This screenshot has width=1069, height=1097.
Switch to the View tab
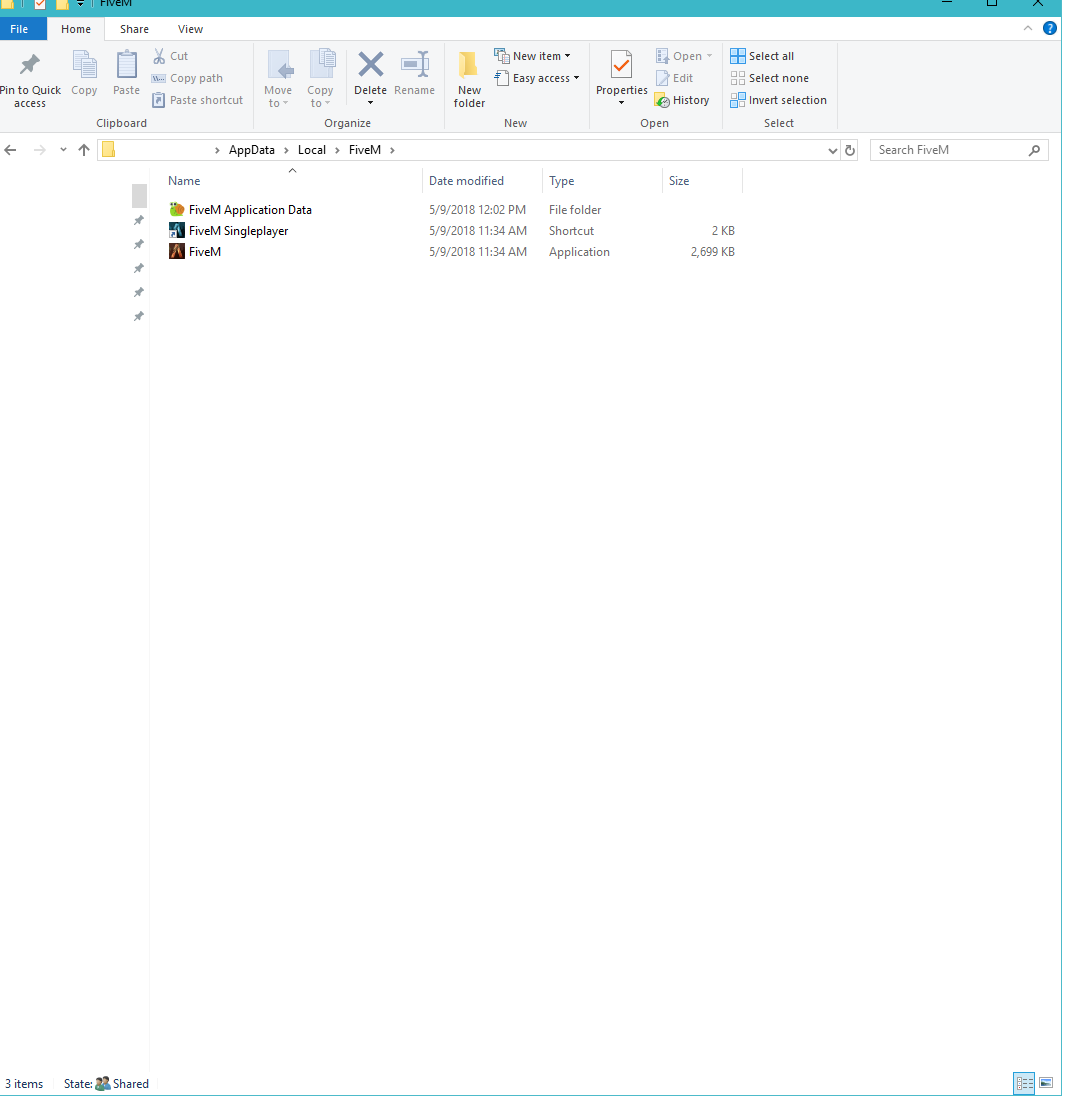coord(190,29)
